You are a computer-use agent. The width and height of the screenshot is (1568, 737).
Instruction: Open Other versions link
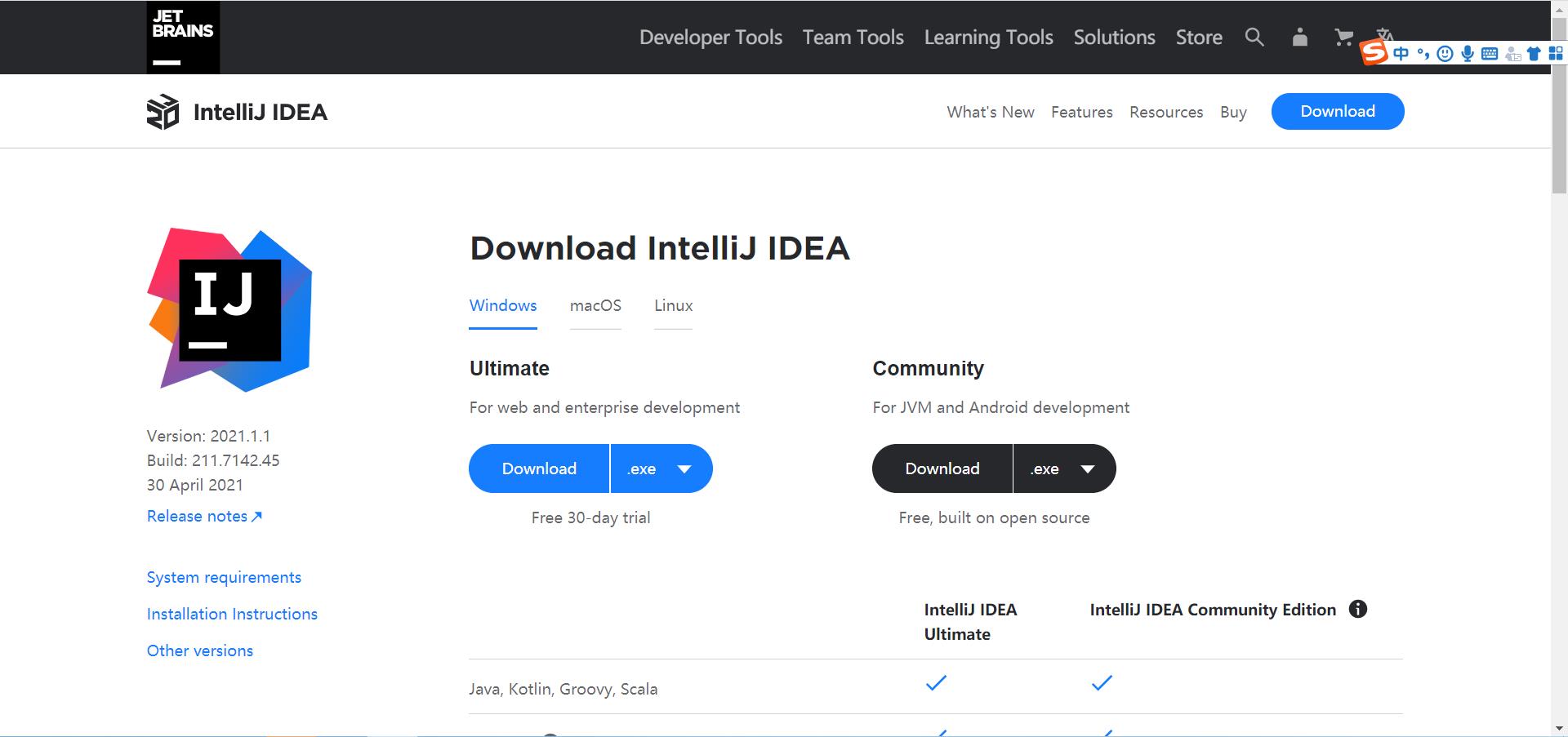point(200,650)
